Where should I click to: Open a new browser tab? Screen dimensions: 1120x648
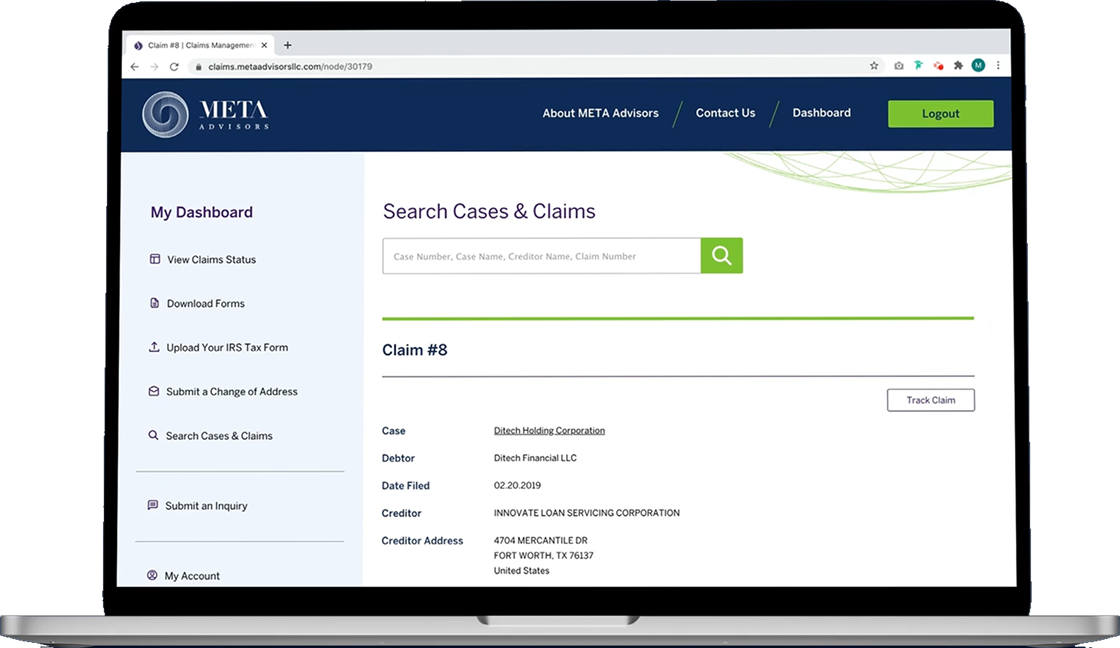pos(288,45)
